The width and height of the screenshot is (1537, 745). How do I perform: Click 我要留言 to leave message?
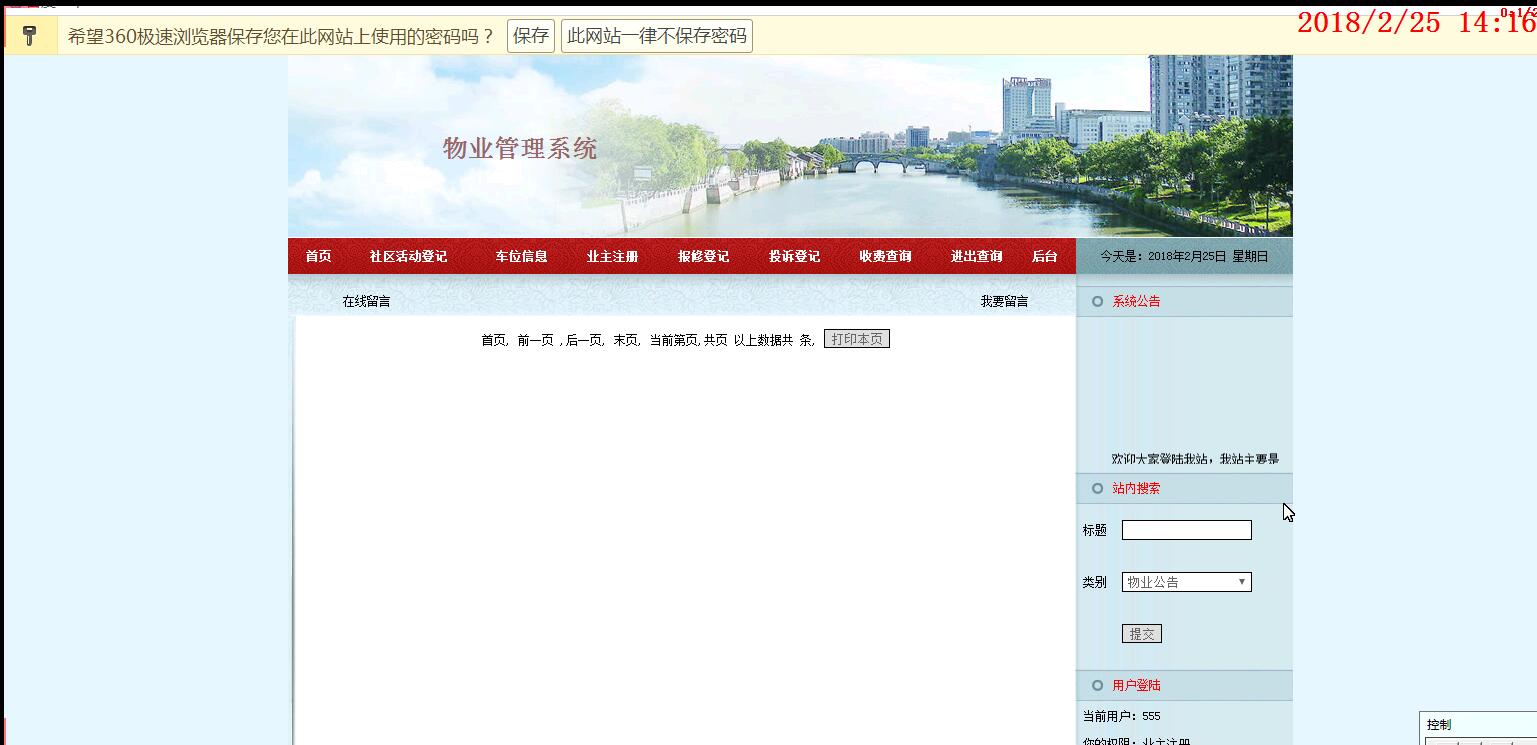1004,301
